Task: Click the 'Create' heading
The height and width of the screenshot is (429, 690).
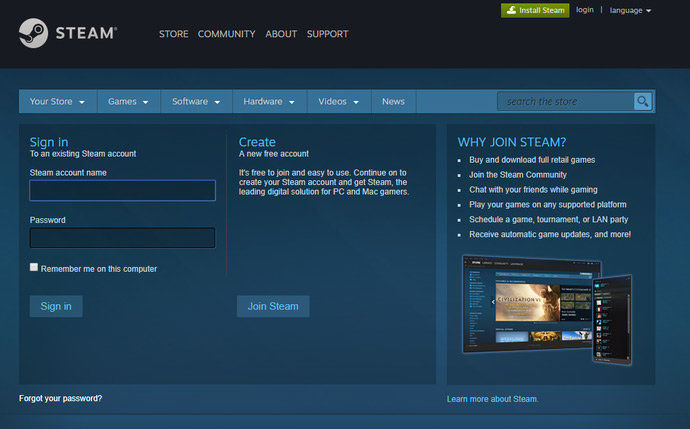Action: pyautogui.click(x=257, y=142)
